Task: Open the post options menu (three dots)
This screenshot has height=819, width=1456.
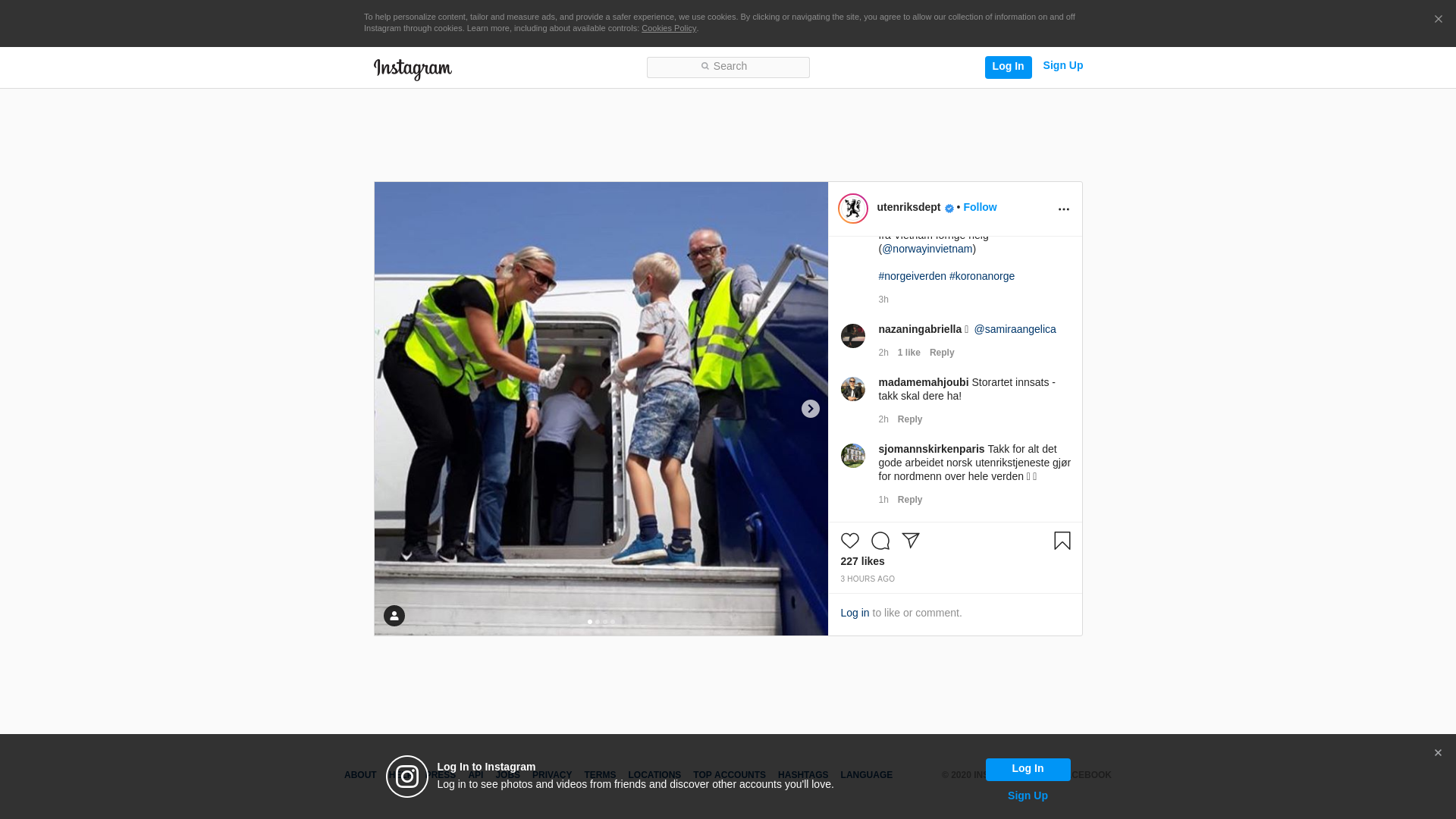Action: (1063, 209)
